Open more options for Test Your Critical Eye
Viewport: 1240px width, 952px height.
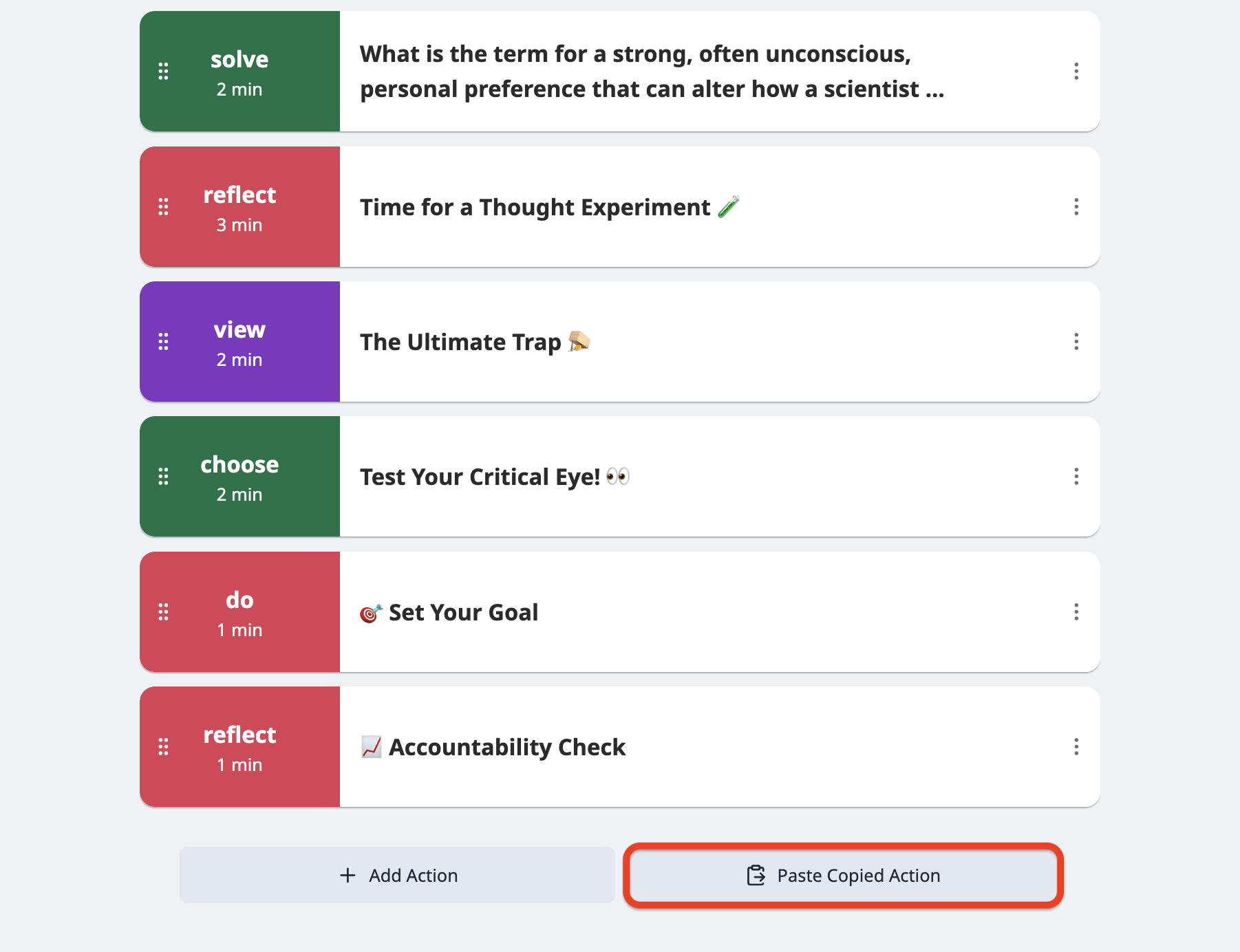[x=1076, y=477]
